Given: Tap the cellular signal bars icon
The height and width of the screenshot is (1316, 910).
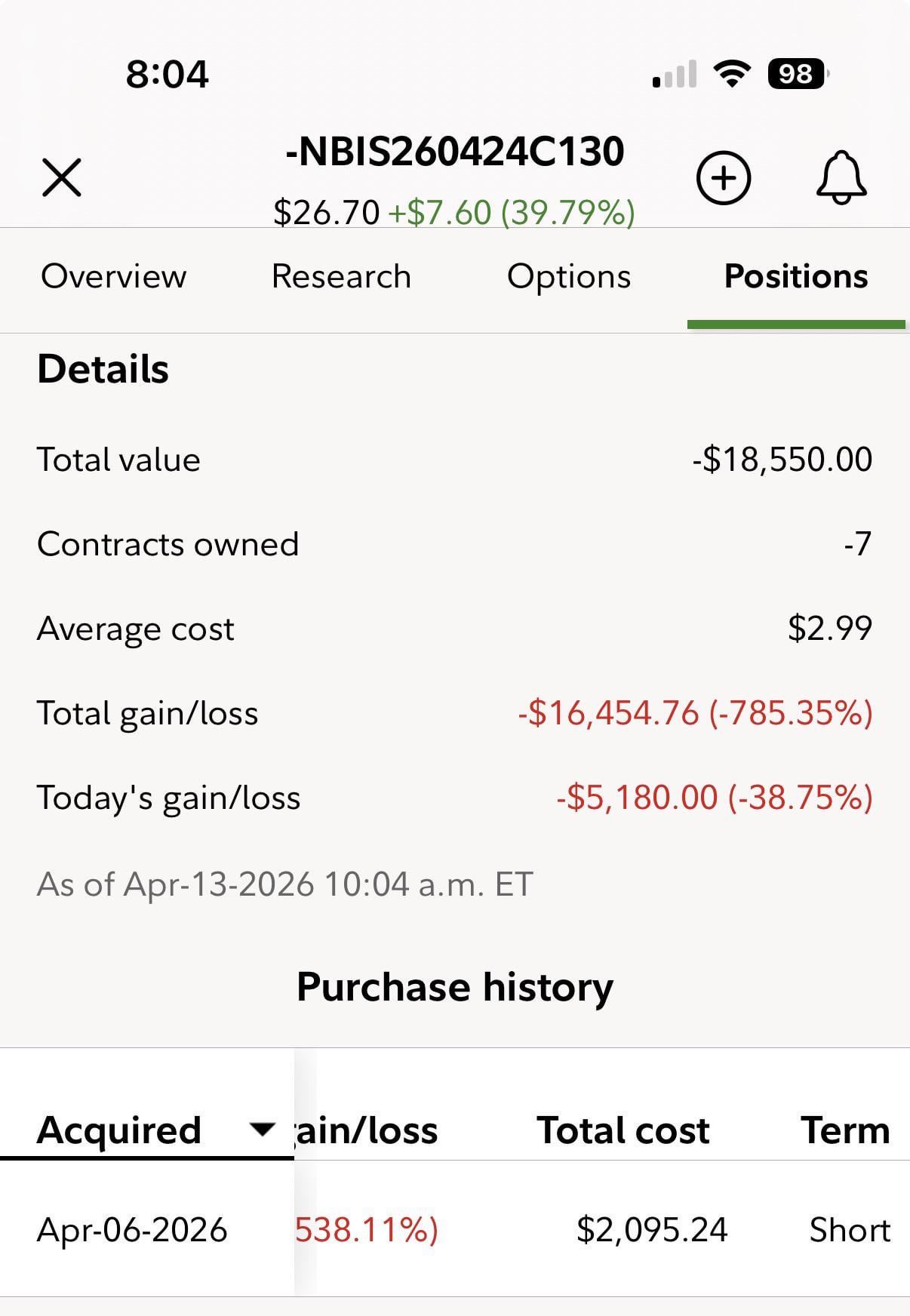Looking at the screenshot, I should [675, 75].
